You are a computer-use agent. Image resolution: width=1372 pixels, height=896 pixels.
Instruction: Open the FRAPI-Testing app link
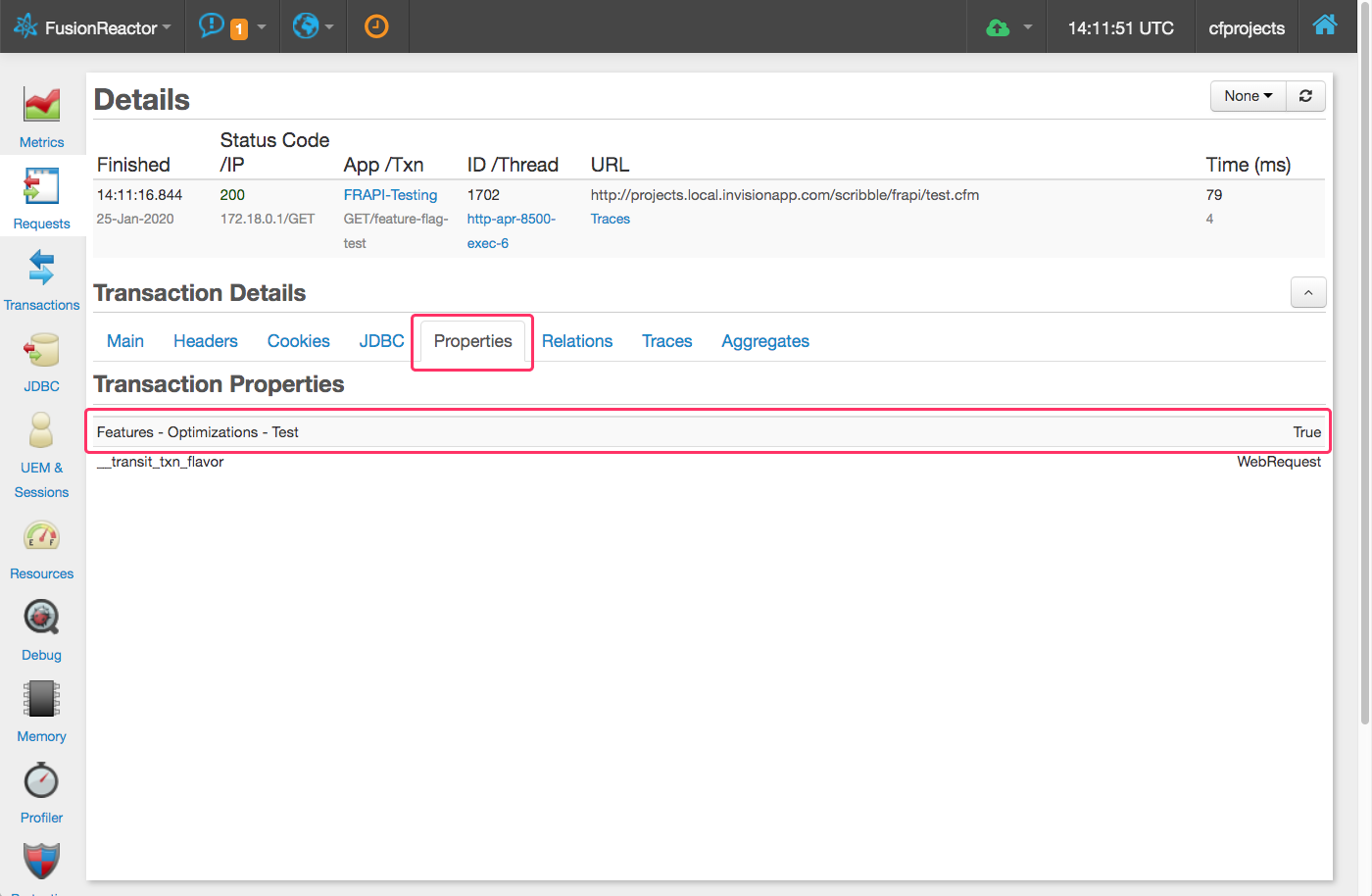(390, 195)
